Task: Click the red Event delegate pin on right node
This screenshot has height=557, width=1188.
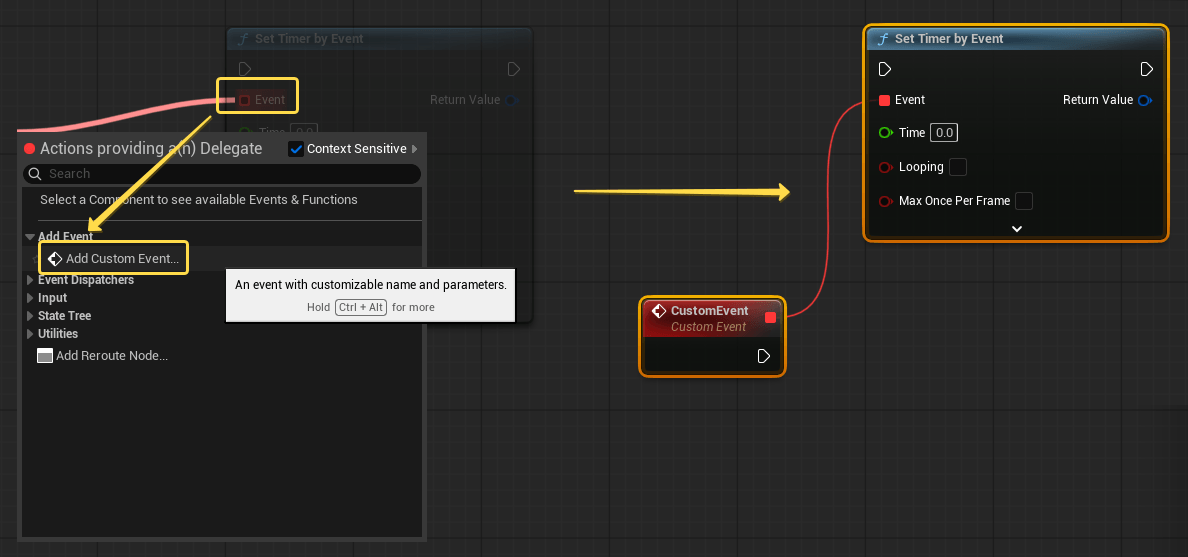Action: [x=884, y=100]
